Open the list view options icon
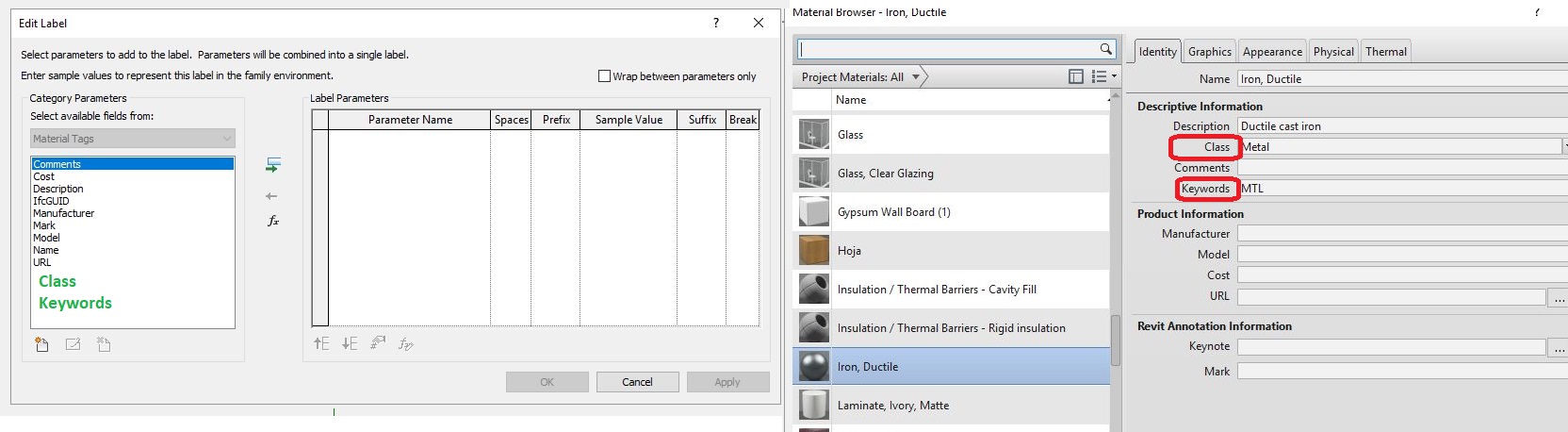The image size is (1568, 432). pos(1103,76)
